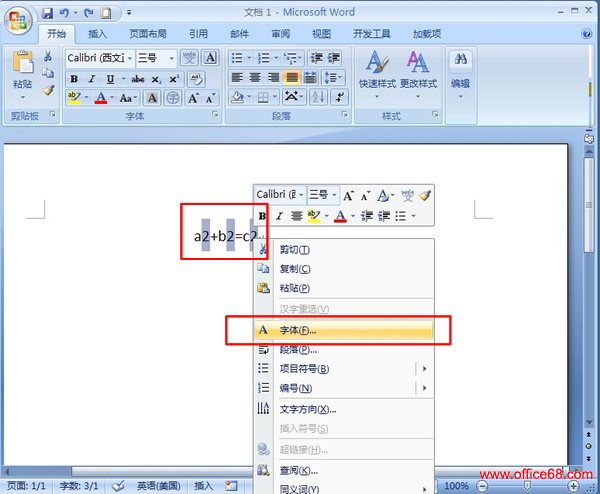Choose Copy (复制) from context menu
The image size is (600, 494).
pos(344,269)
